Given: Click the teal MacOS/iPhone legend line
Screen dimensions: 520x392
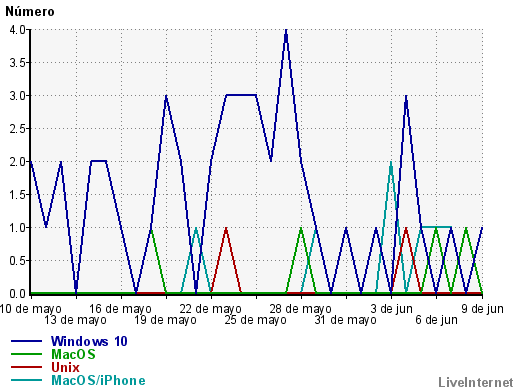Looking at the screenshot, I should (26, 380).
